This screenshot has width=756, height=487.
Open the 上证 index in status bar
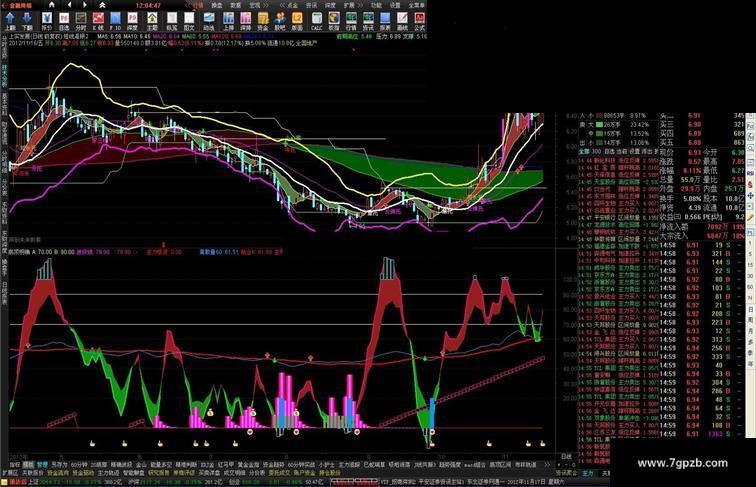click(x=32, y=482)
